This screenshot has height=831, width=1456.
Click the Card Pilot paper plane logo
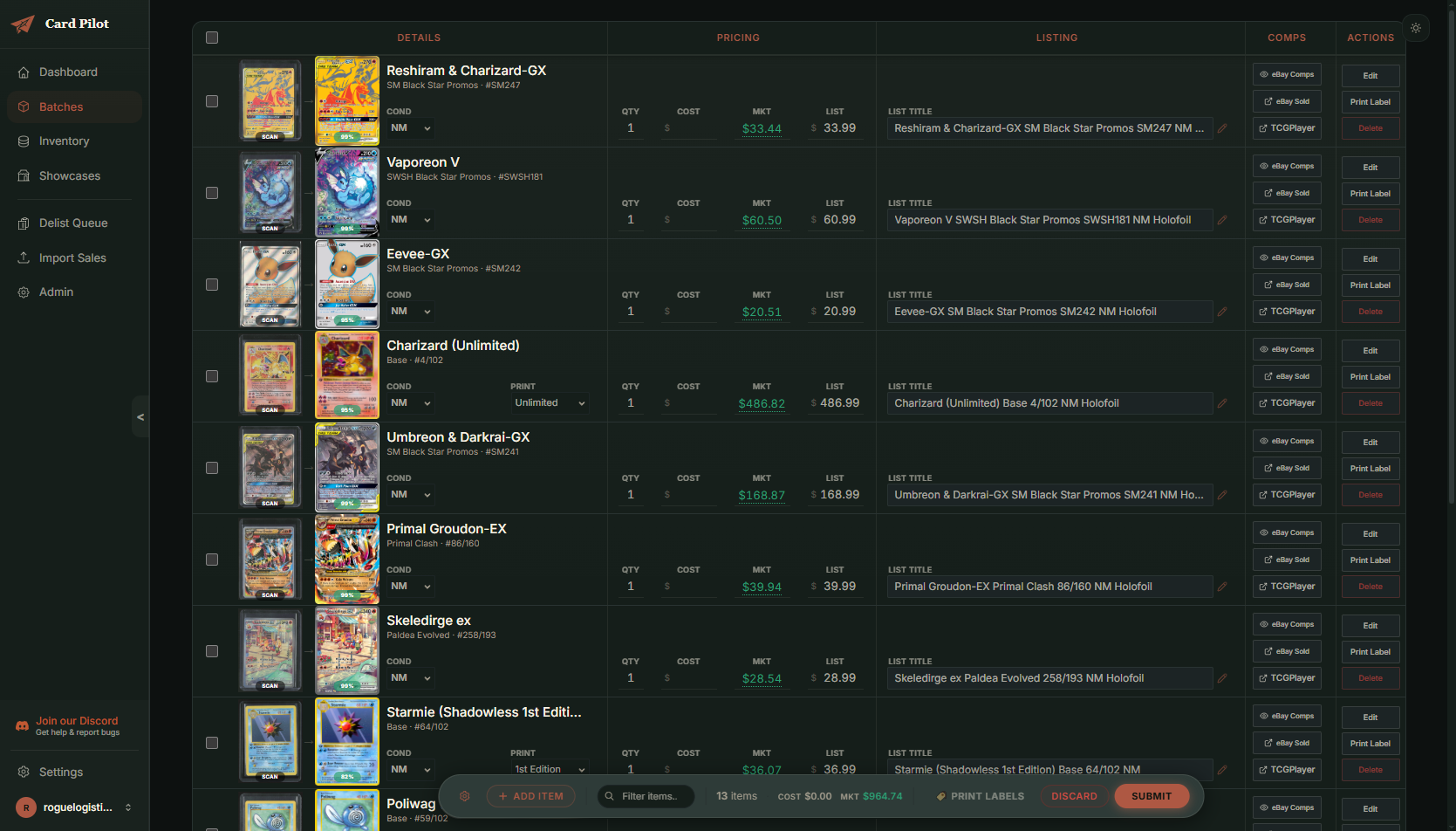click(x=21, y=24)
